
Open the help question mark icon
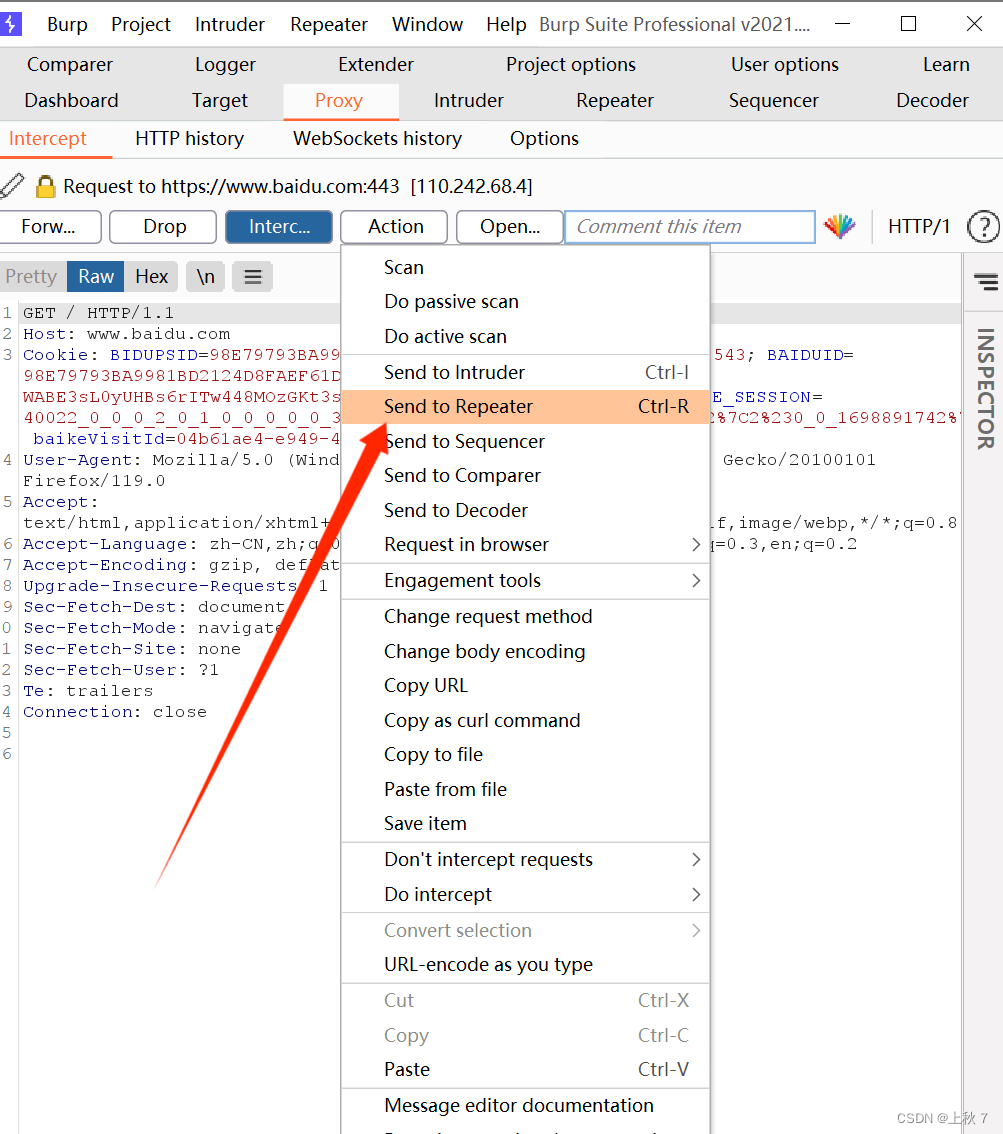[x=983, y=227]
